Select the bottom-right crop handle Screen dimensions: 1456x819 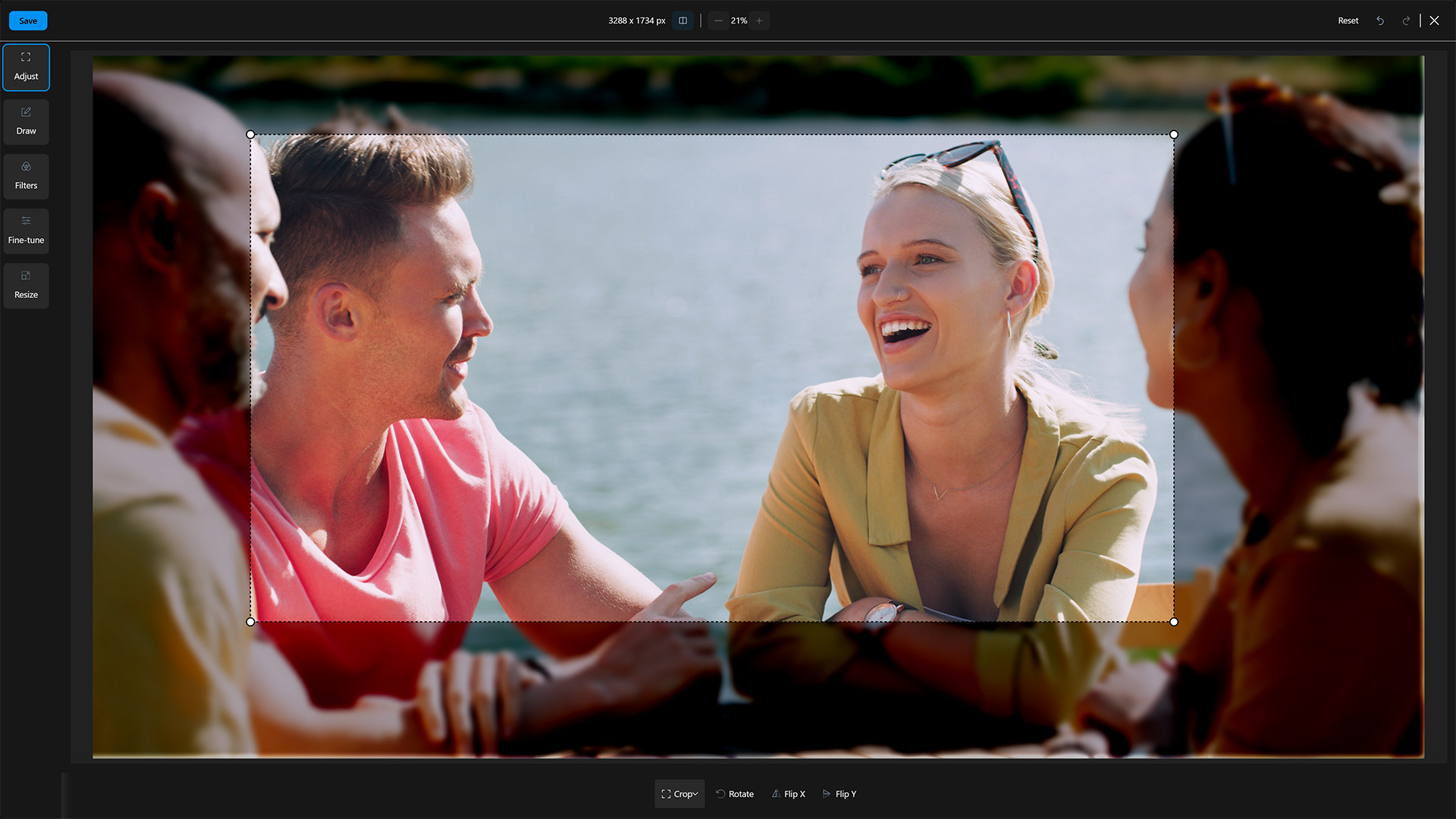tap(1174, 622)
